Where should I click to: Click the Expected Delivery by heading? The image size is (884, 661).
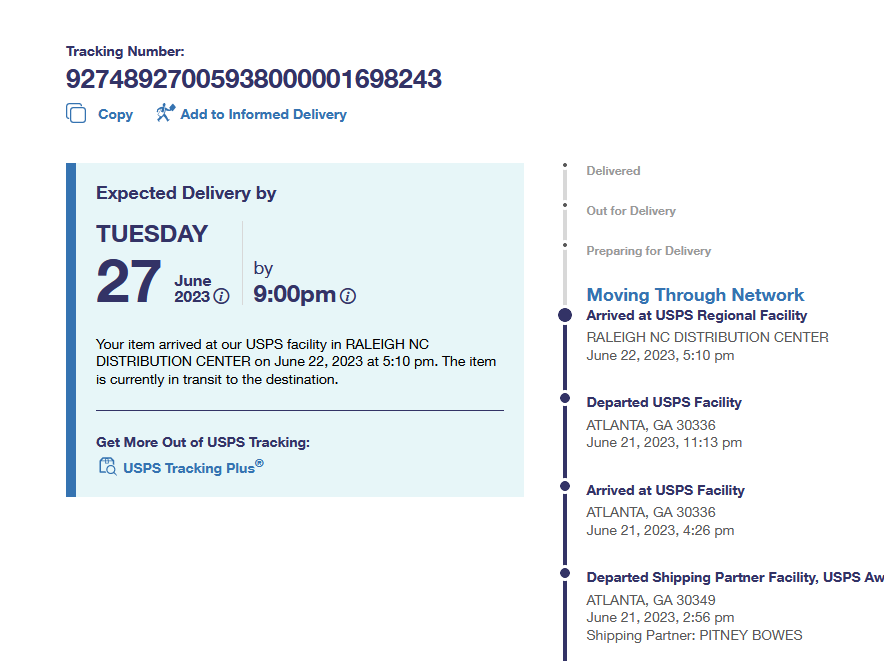[x=186, y=193]
